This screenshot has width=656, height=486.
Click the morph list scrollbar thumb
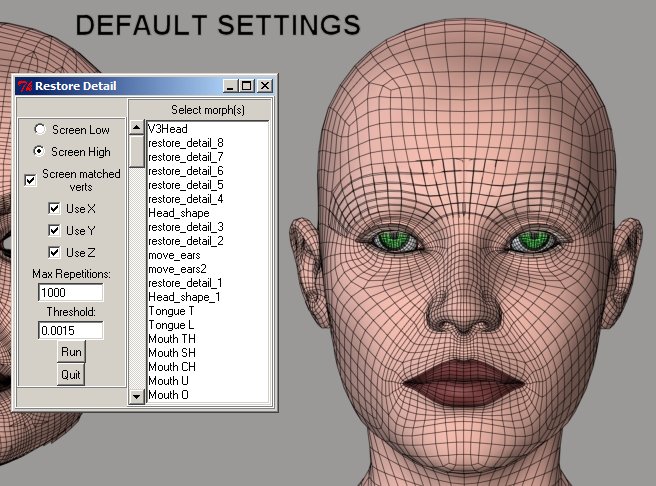point(137,151)
